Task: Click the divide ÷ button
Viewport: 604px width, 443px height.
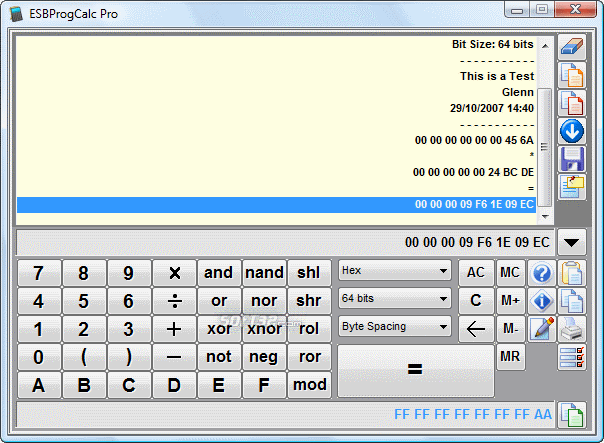Action: [174, 301]
